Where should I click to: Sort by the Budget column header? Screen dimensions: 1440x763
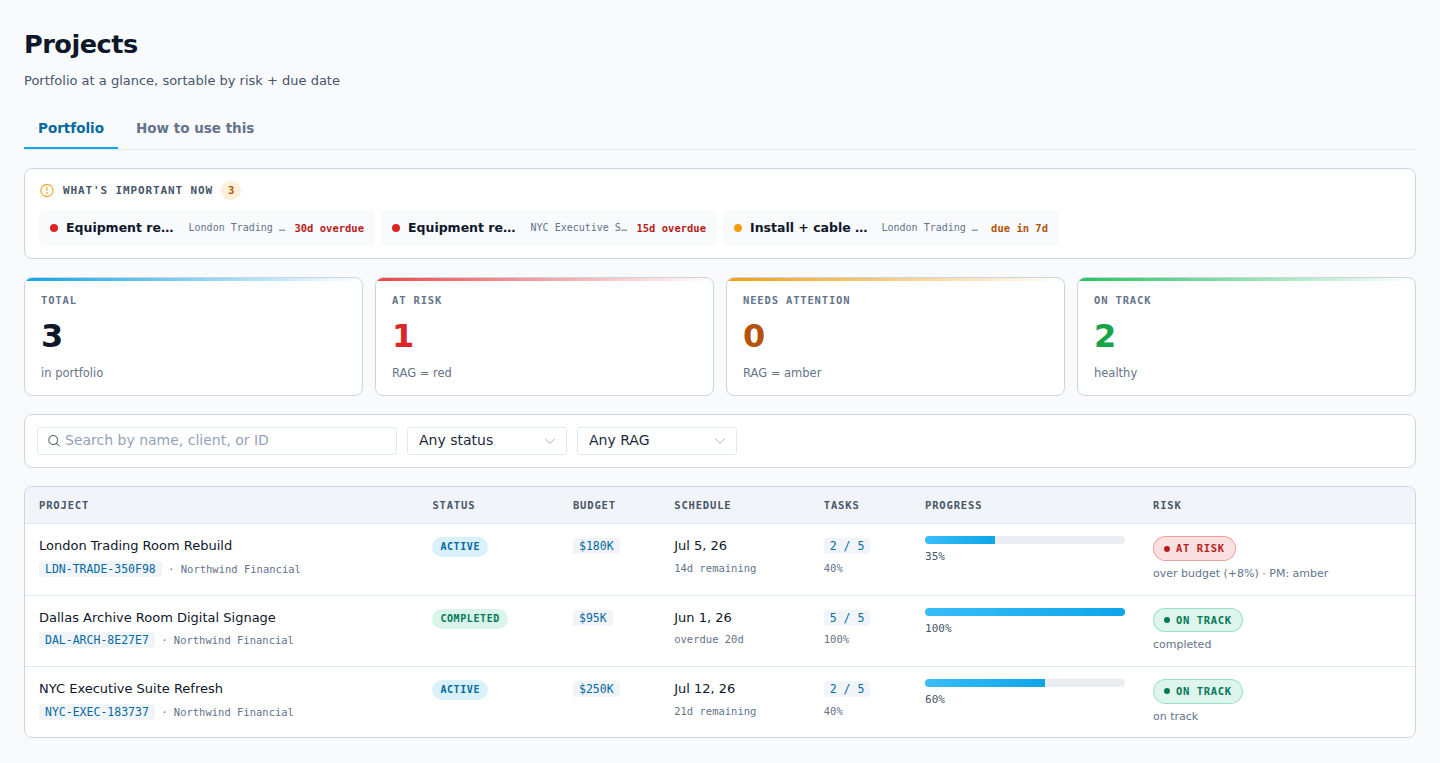[x=594, y=506]
